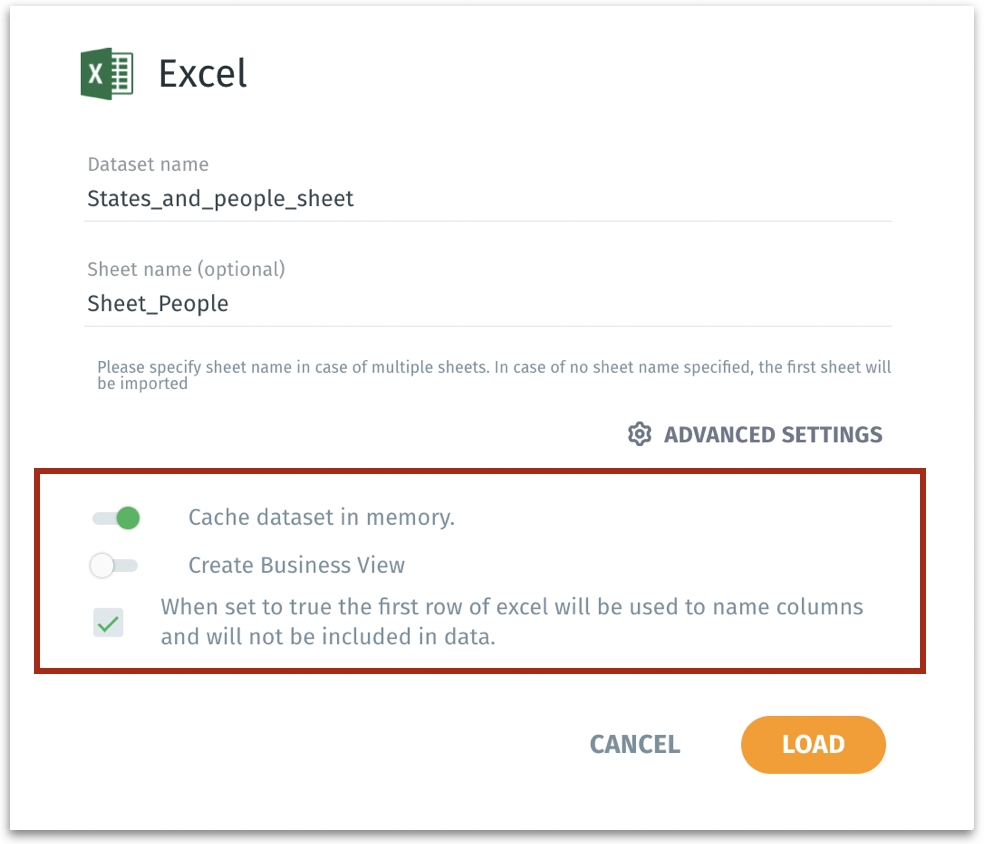984x844 pixels.
Task: Disable the Cache dataset in memory toggle
Action: point(115,518)
